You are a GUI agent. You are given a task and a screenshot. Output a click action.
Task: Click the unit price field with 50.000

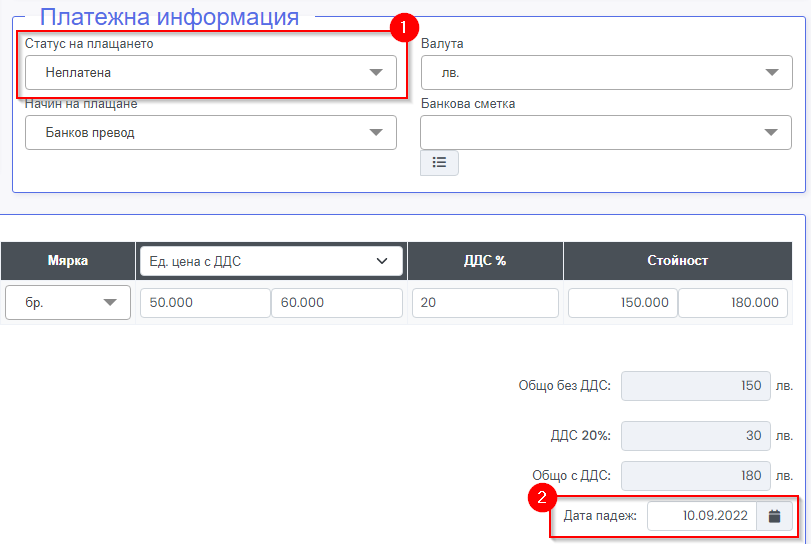tap(205, 303)
